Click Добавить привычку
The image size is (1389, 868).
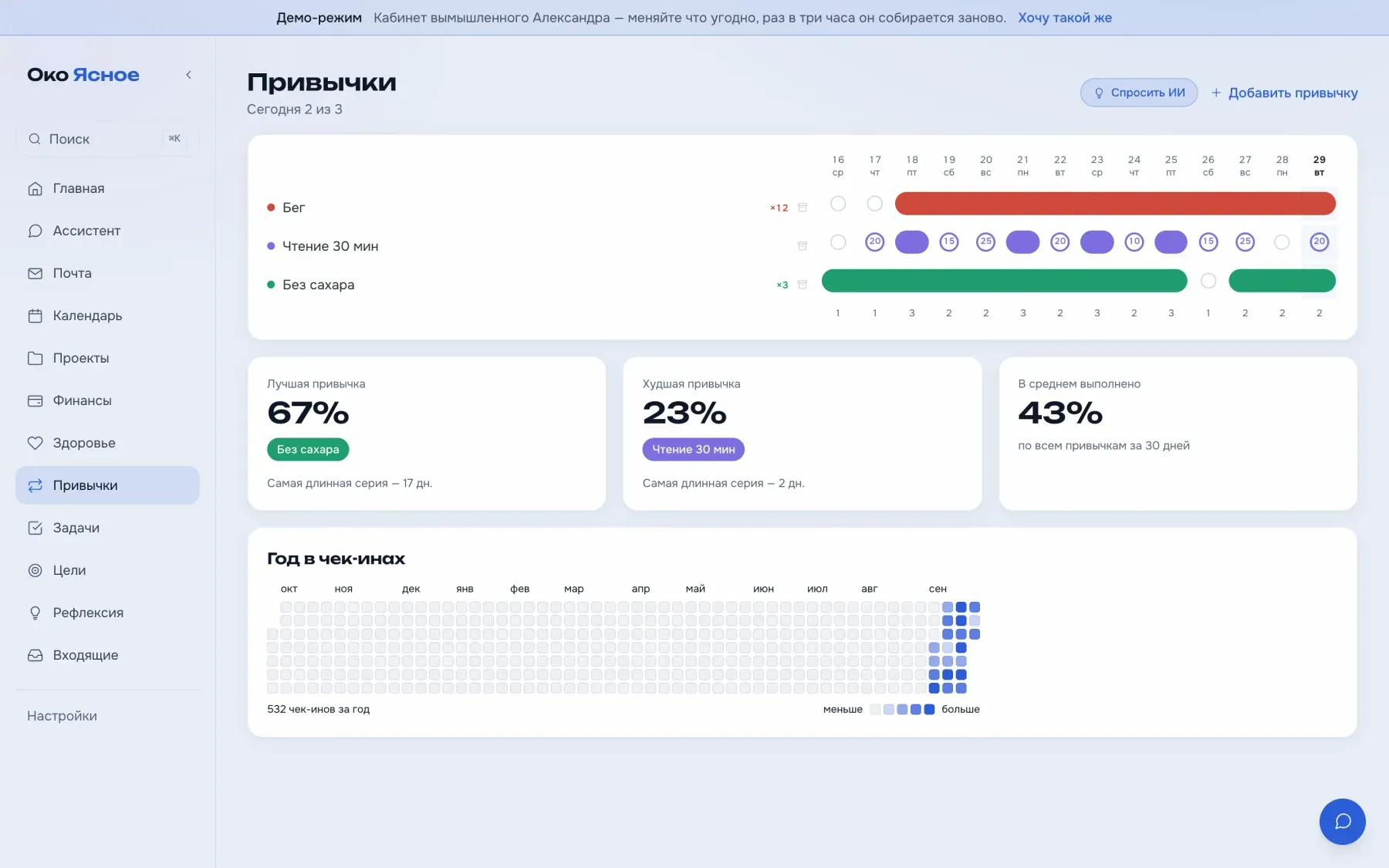(1284, 93)
